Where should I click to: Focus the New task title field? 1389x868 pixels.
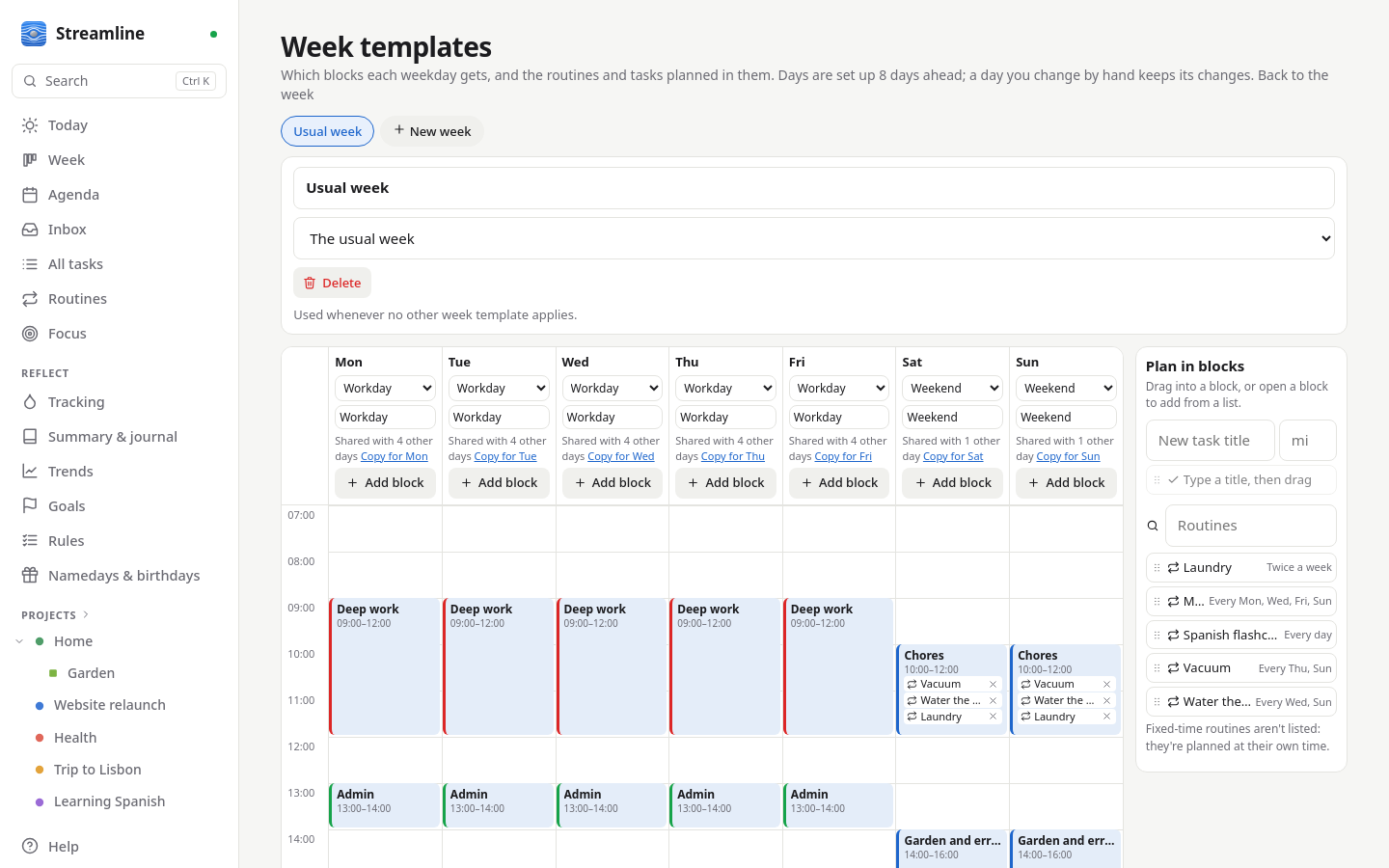point(1211,441)
